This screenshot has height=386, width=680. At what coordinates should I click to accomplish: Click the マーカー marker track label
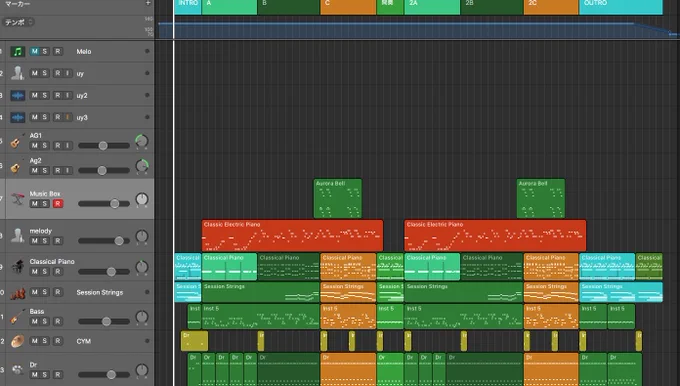(x=18, y=4)
